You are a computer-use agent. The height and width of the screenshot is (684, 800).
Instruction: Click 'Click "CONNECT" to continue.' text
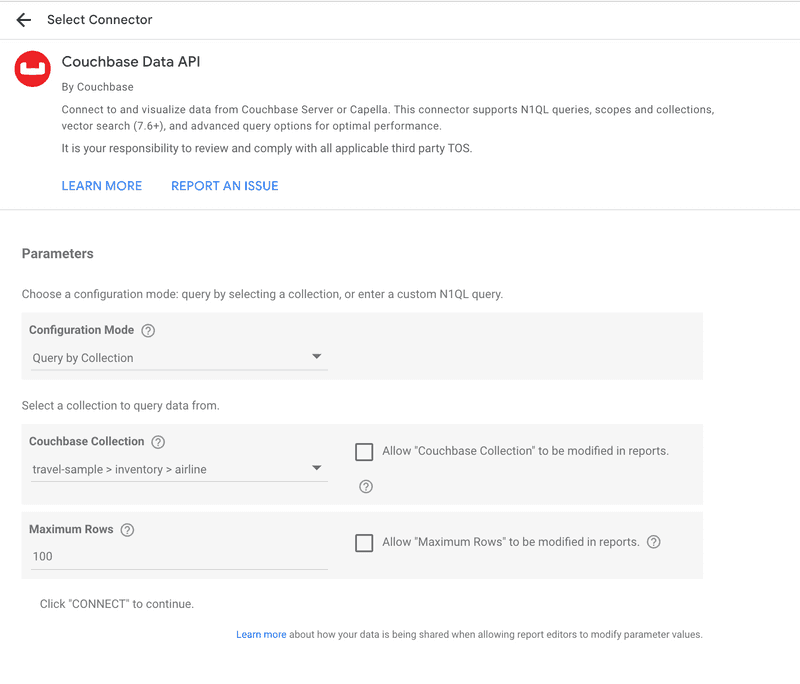[x=117, y=604]
